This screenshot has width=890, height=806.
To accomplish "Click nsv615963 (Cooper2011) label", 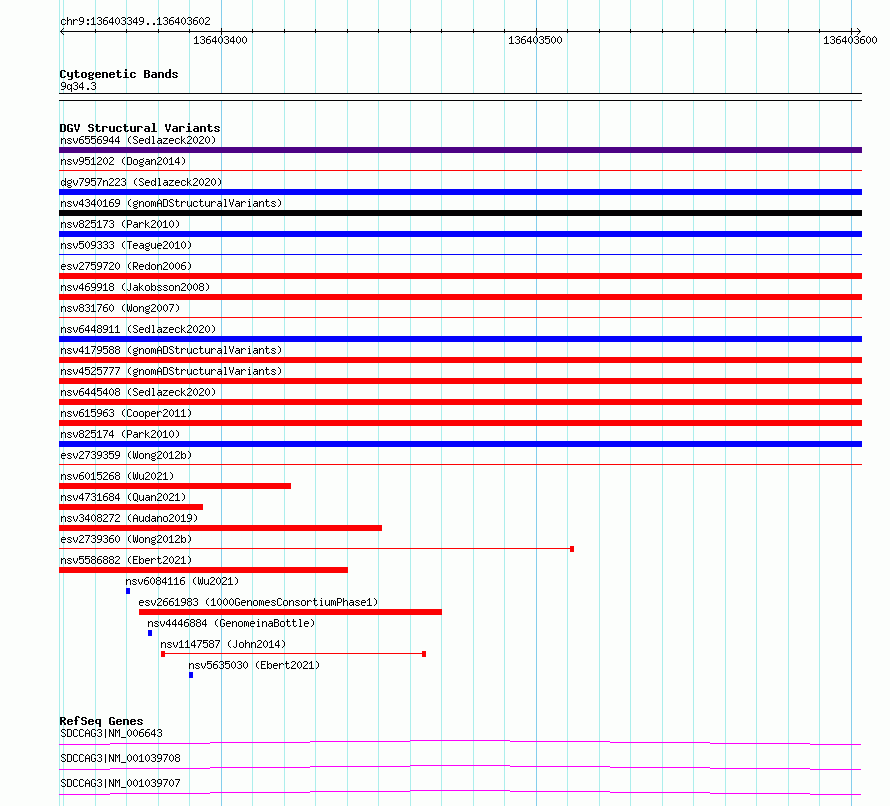I will pyautogui.click(x=126, y=413).
